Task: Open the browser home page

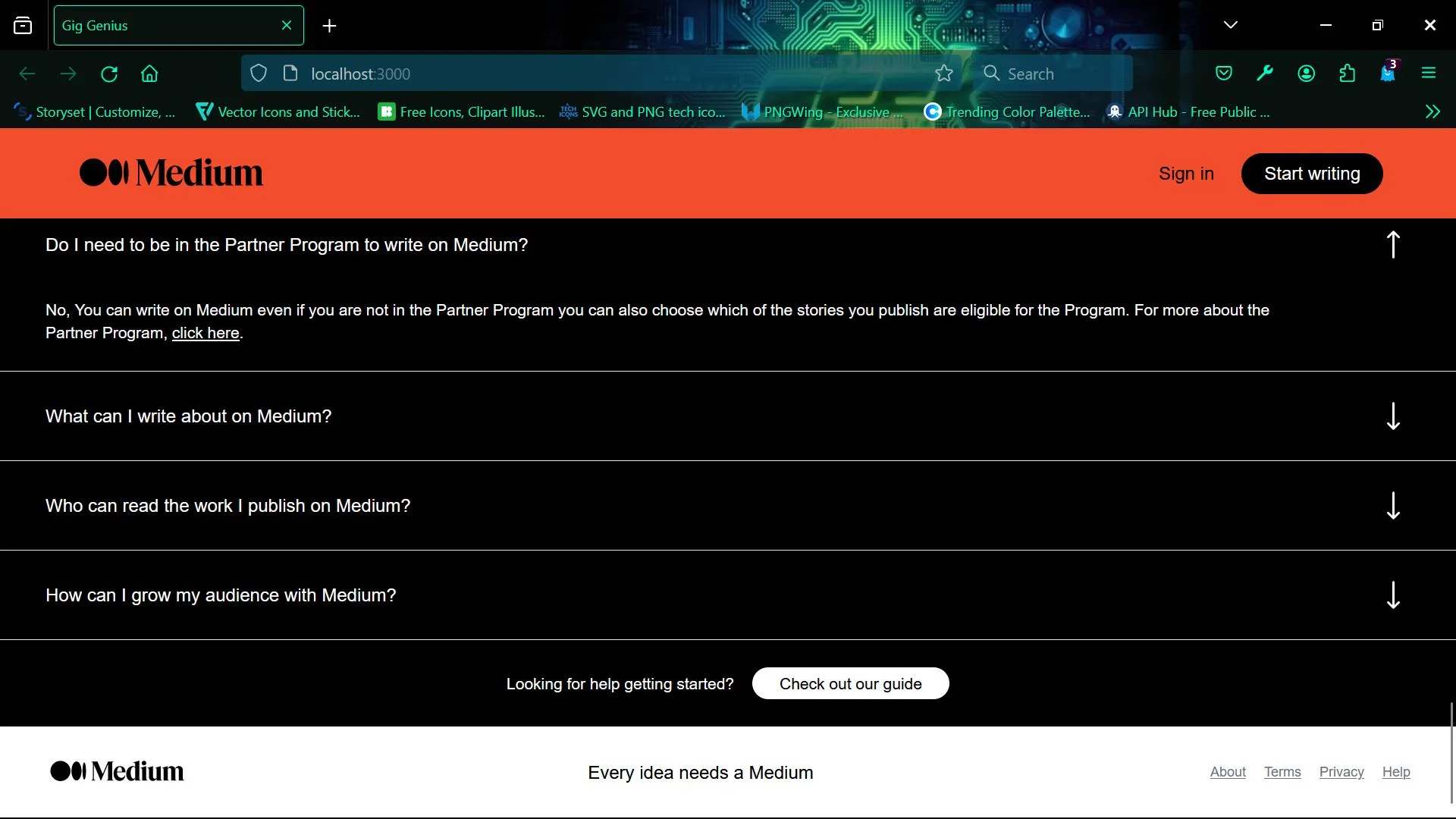Action: pos(149,74)
